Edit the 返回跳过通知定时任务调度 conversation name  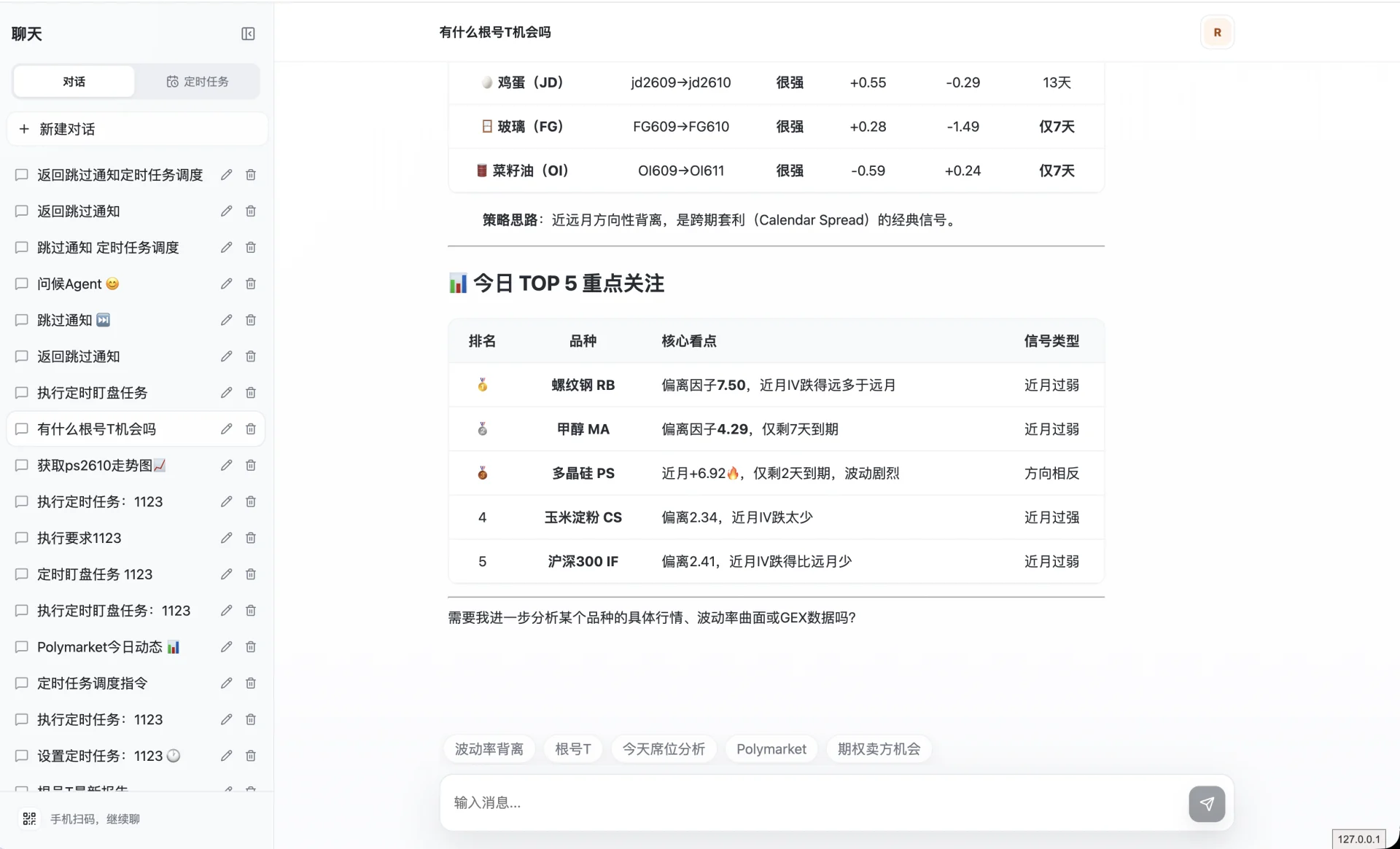click(x=227, y=175)
